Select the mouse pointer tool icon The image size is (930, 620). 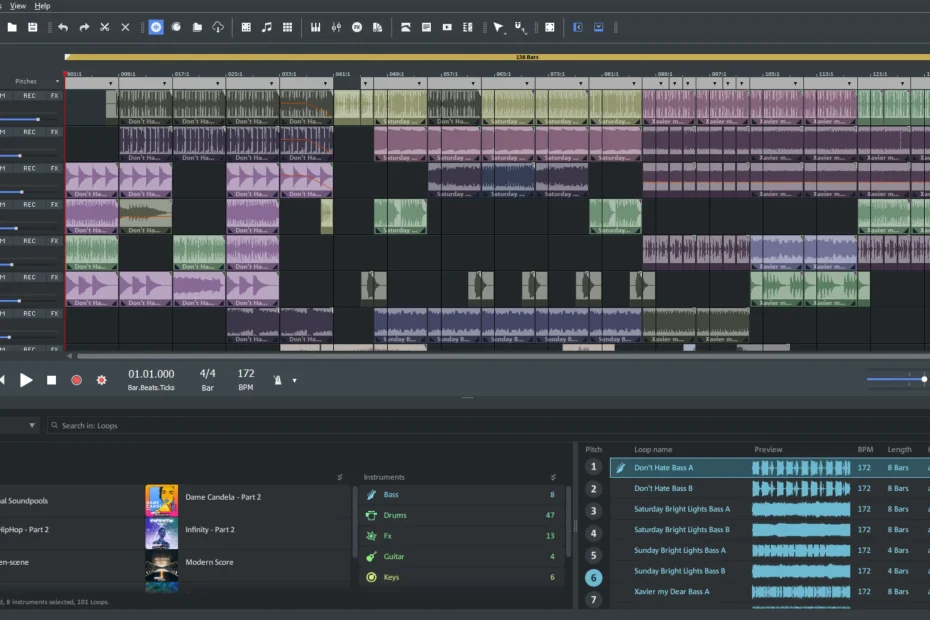[x=498, y=27]
